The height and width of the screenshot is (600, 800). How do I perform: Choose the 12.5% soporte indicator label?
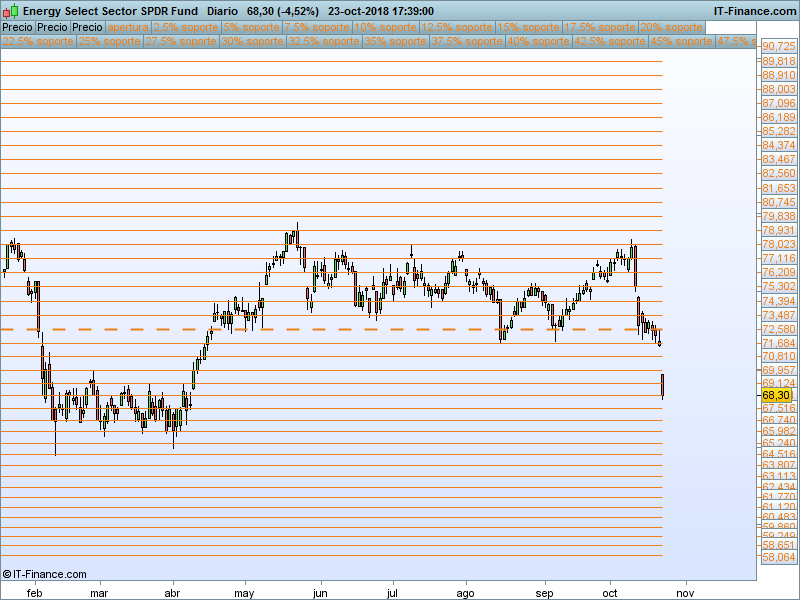457,27
